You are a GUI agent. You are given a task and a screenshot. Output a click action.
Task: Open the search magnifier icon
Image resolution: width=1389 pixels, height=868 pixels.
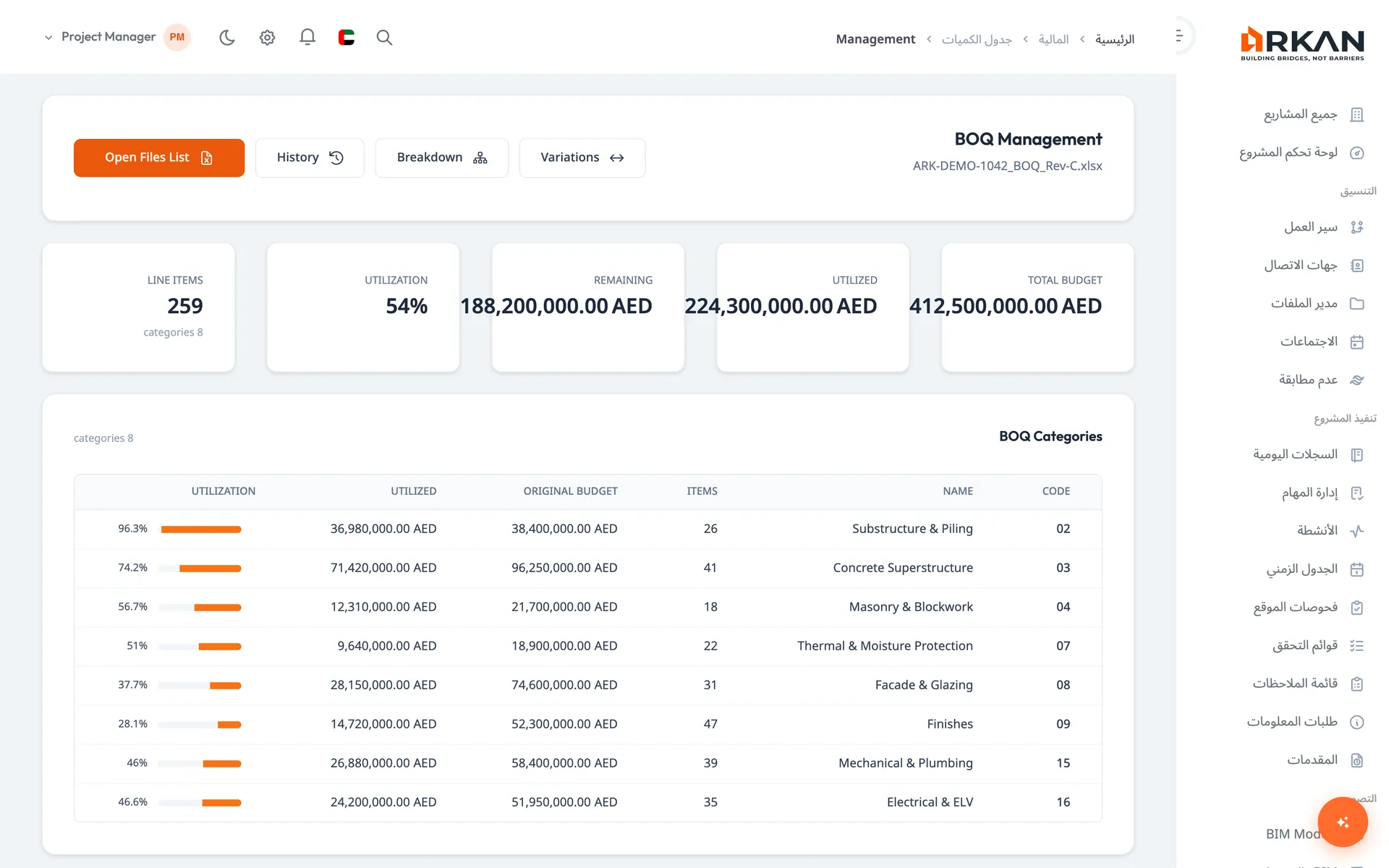tap(384, 38)
